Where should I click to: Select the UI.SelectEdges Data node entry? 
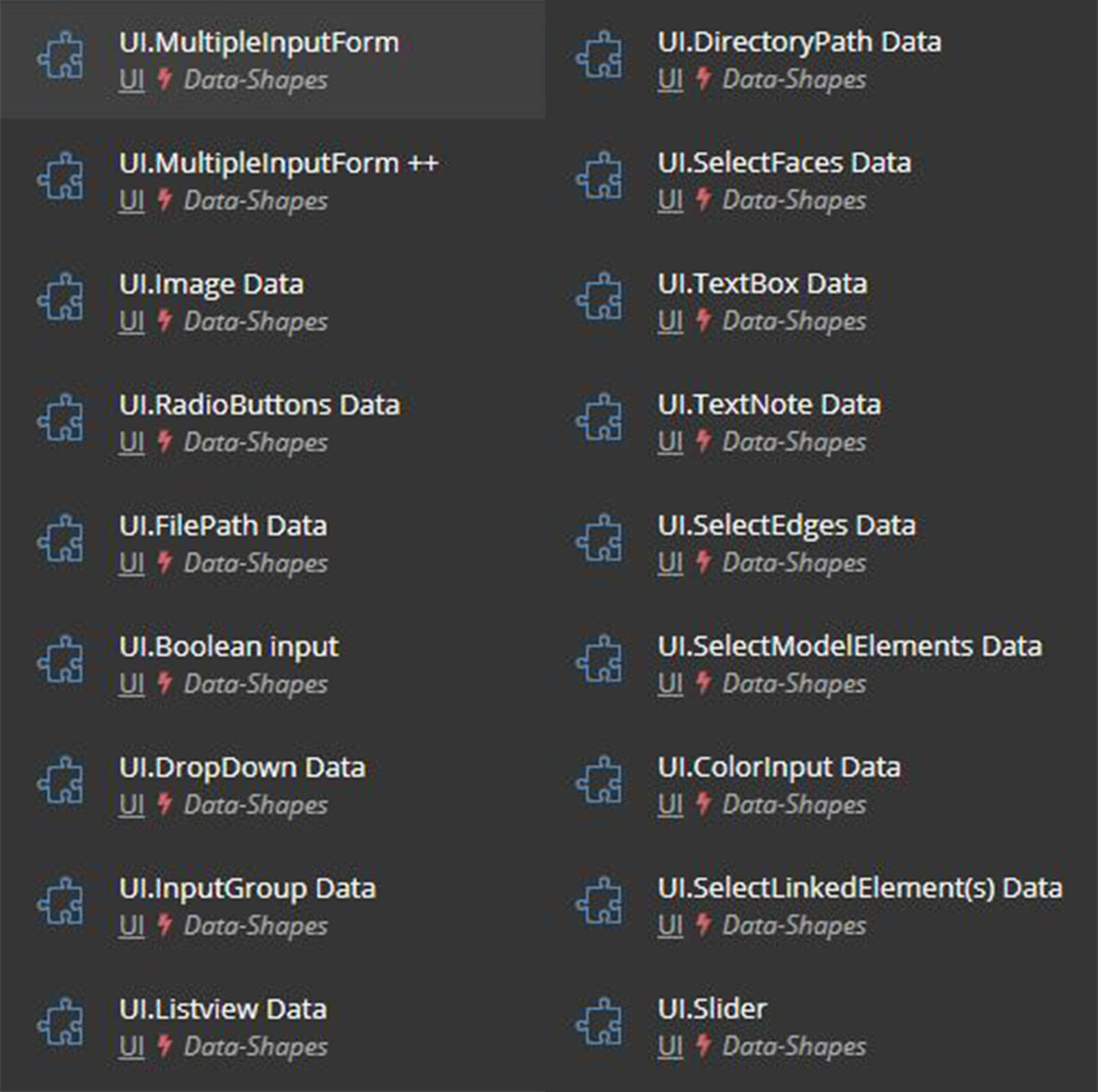pyautogui.click(x=788, y=525)
